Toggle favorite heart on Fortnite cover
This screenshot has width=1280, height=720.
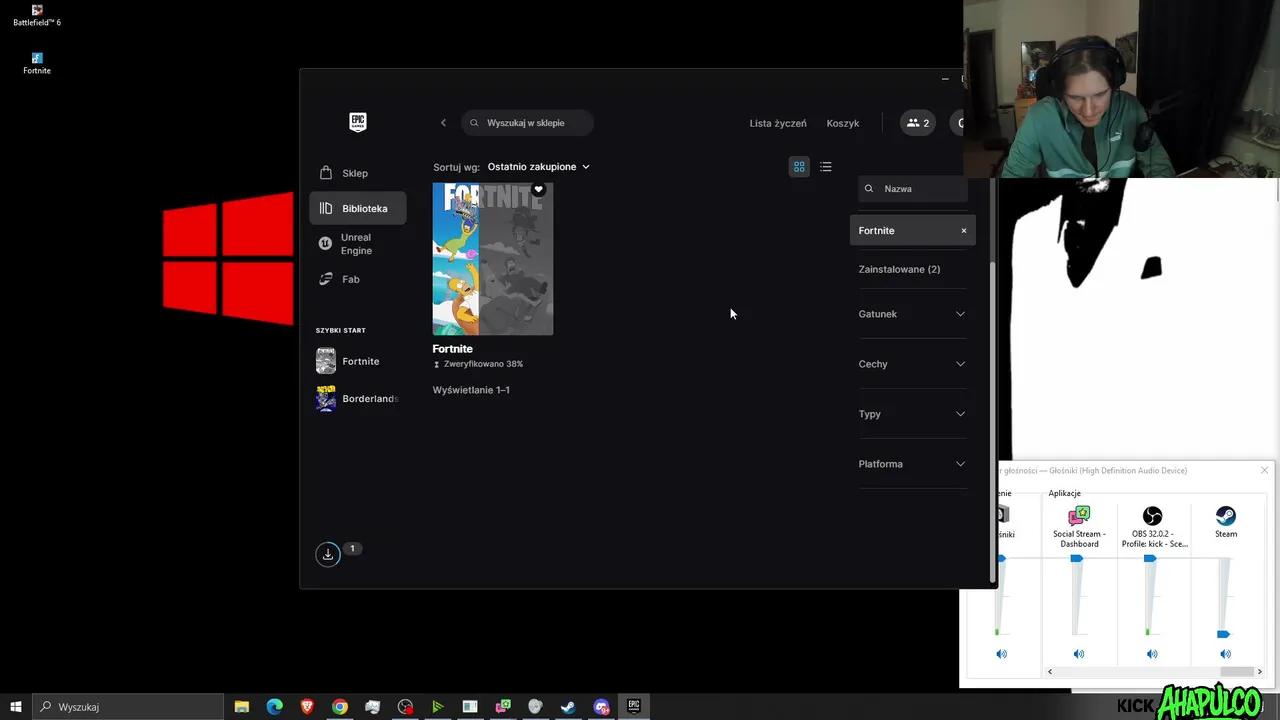click(x=538, y=190)
